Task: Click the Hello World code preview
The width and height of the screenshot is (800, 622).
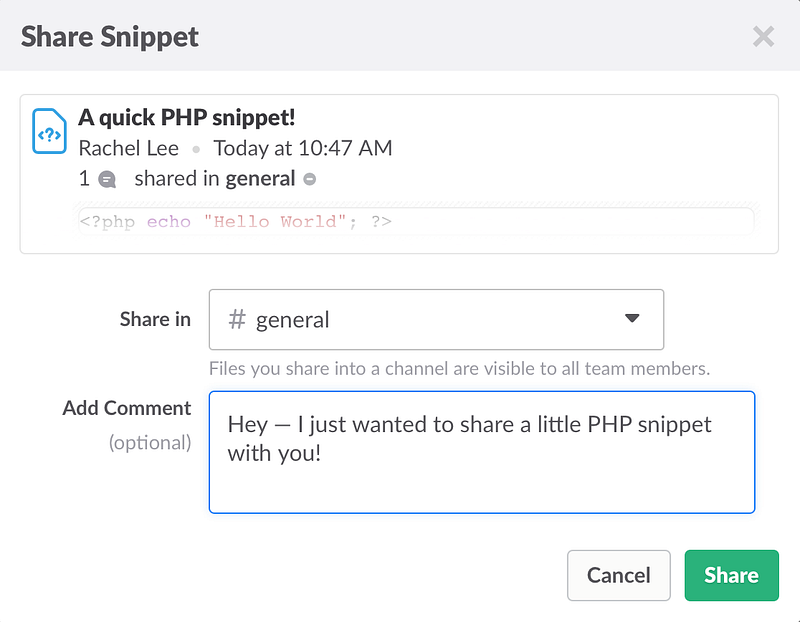Action: pyautogui.click(x=236, y=222)
